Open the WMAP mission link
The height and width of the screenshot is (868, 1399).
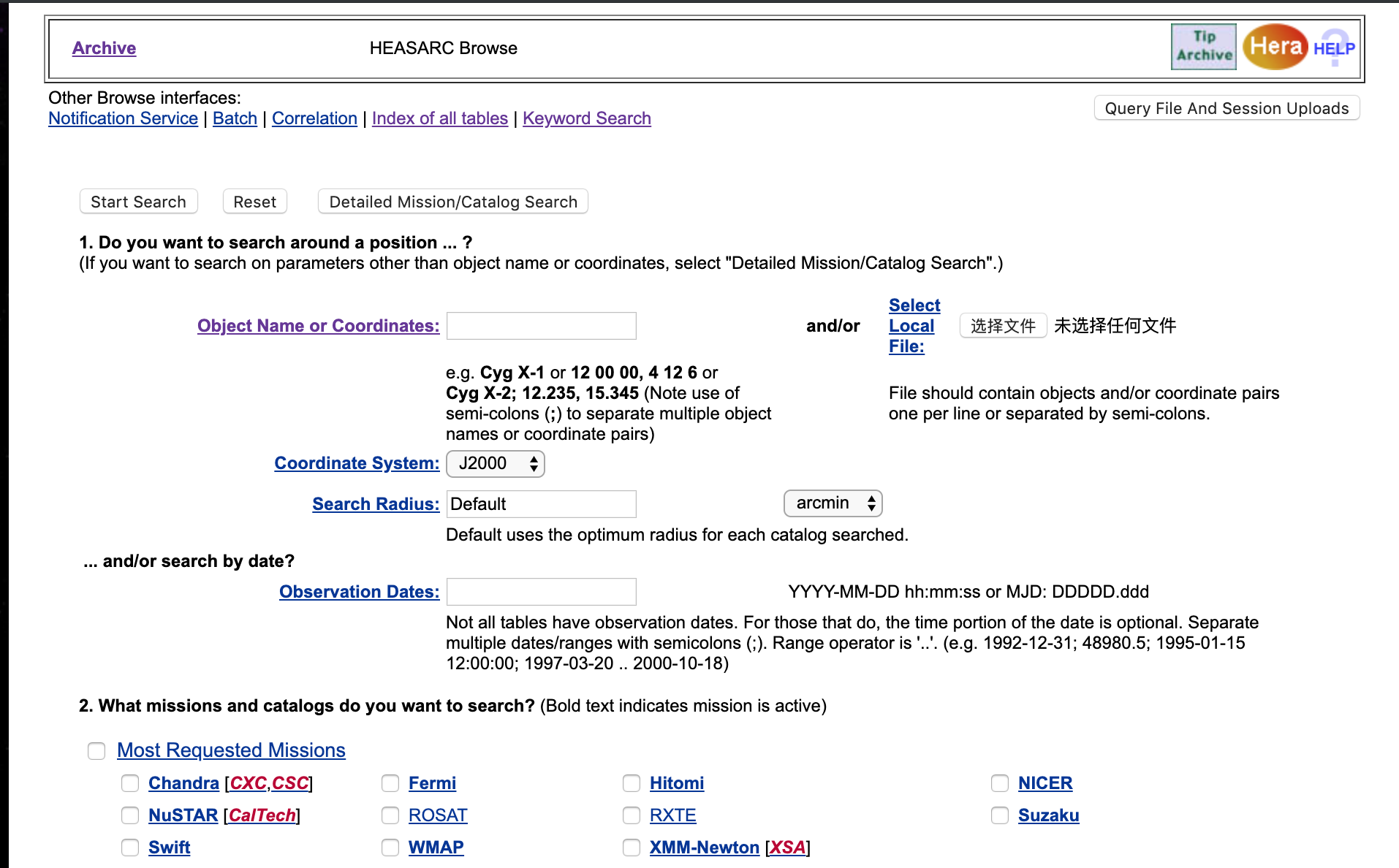tap(436, 848)
